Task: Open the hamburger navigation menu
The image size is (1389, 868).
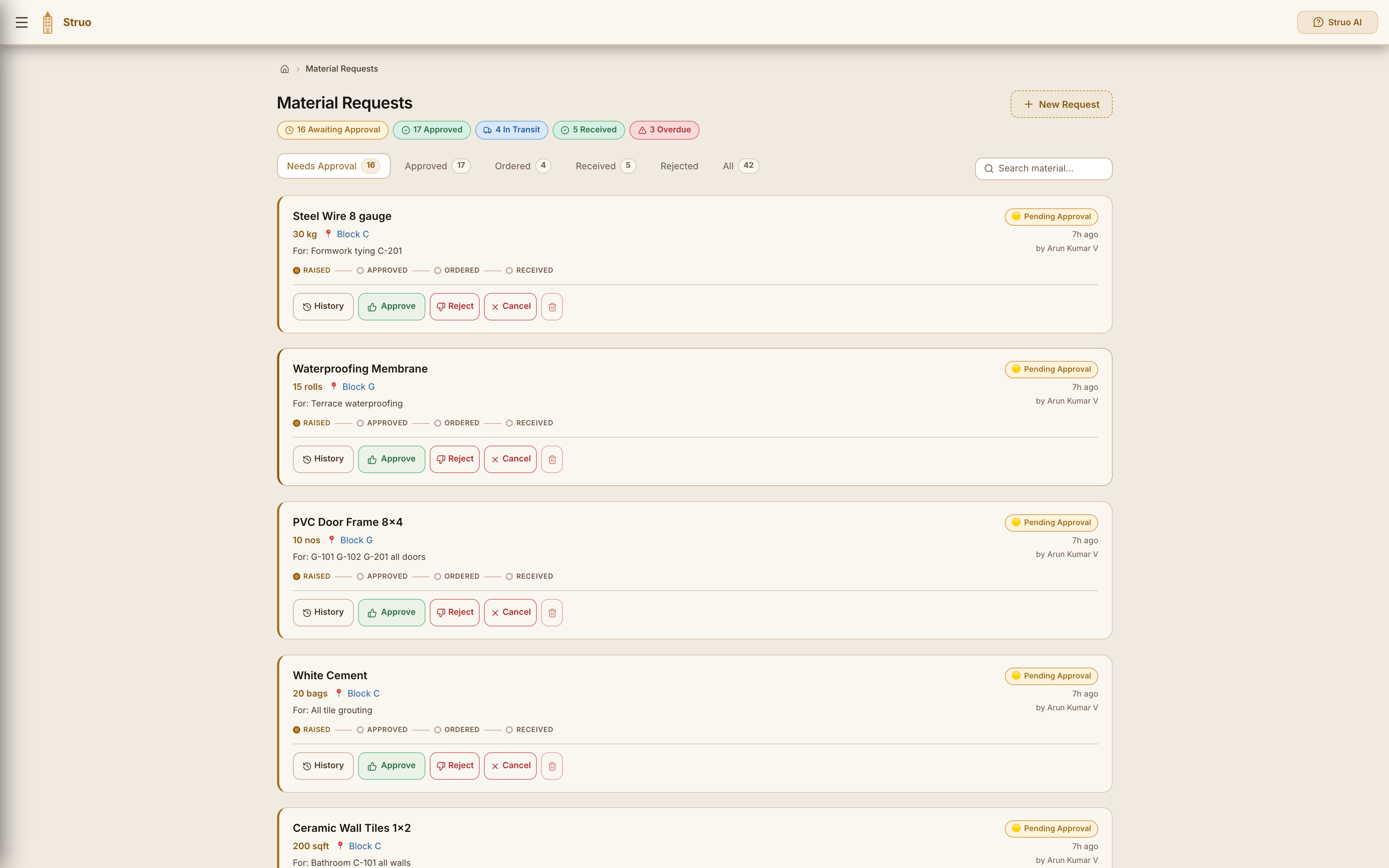Action: pyautogui.click(x=22, y=22)
